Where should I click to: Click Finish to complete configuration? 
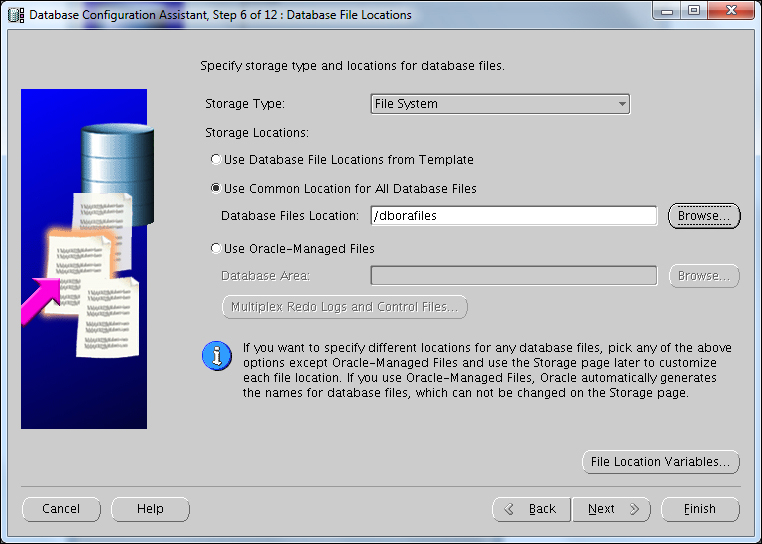pyautogui.click(x=699, y=509)
